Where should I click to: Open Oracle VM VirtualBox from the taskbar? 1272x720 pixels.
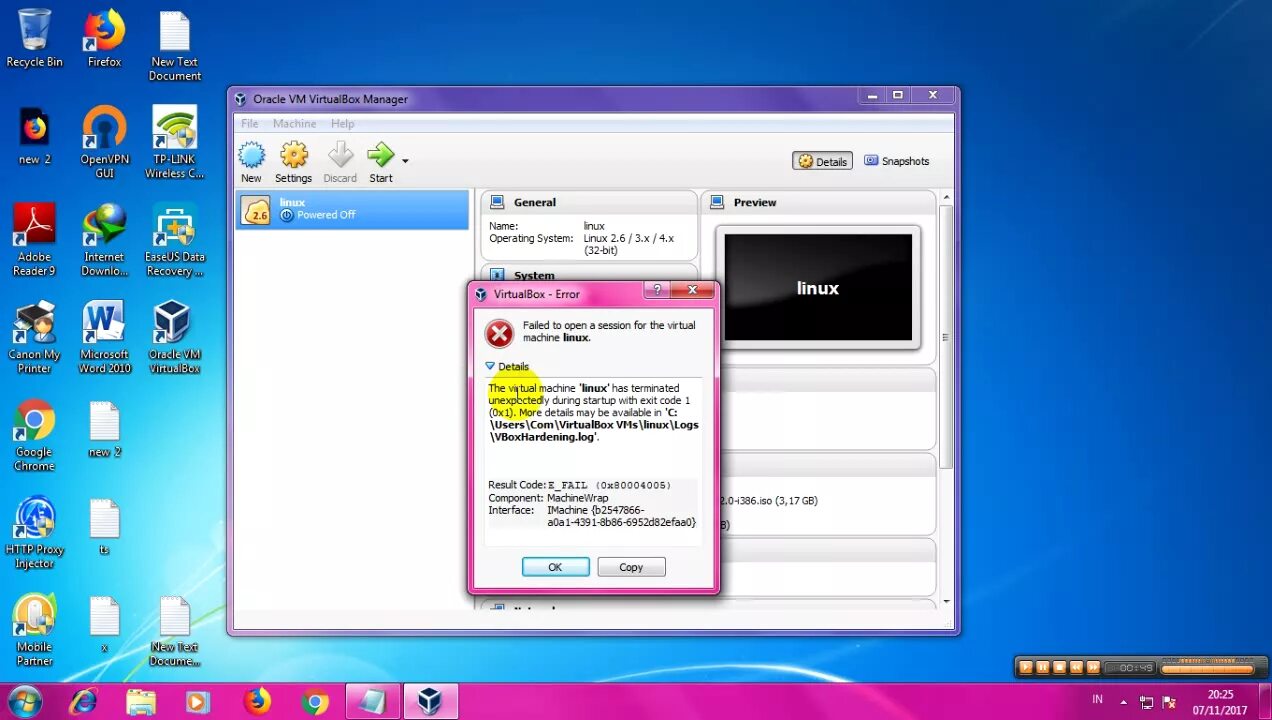(431, 701)
